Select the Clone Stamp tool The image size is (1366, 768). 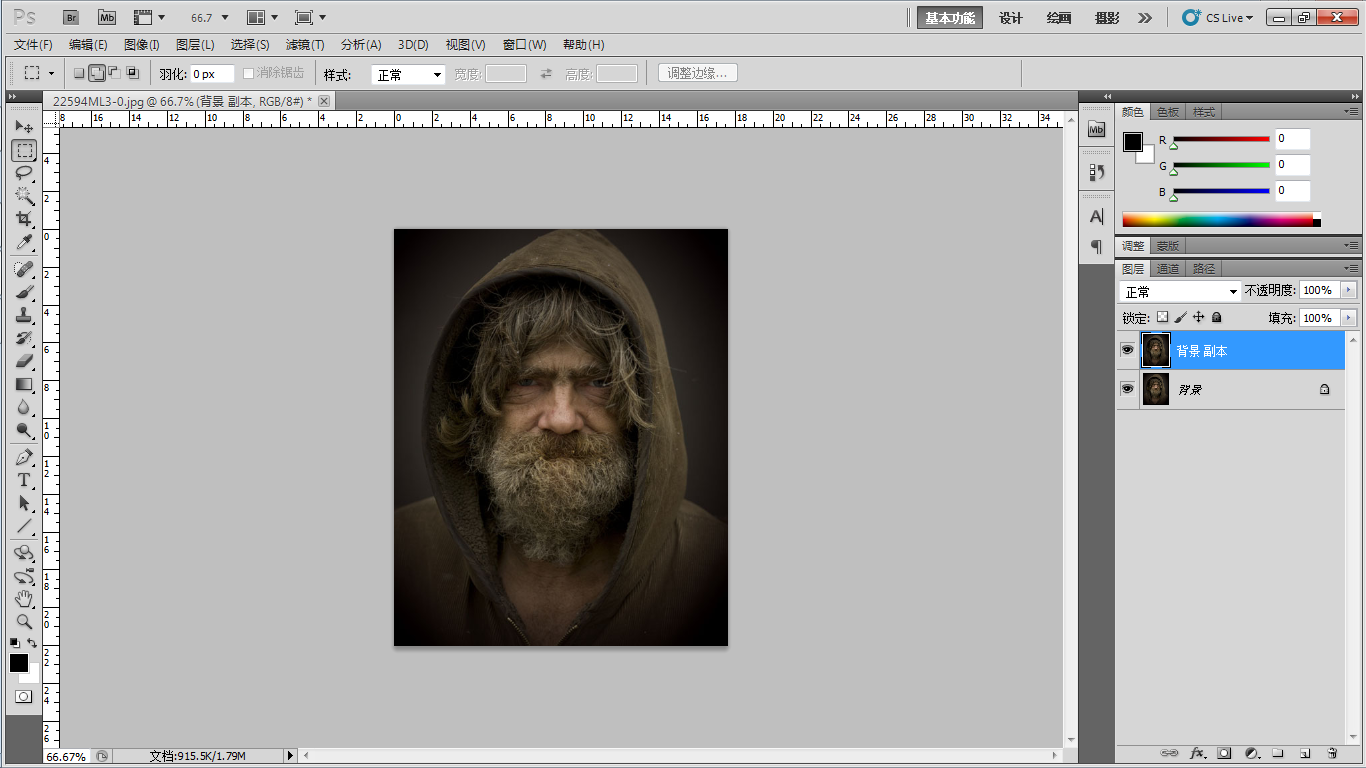pyautogui.click(x=24, y=315)
